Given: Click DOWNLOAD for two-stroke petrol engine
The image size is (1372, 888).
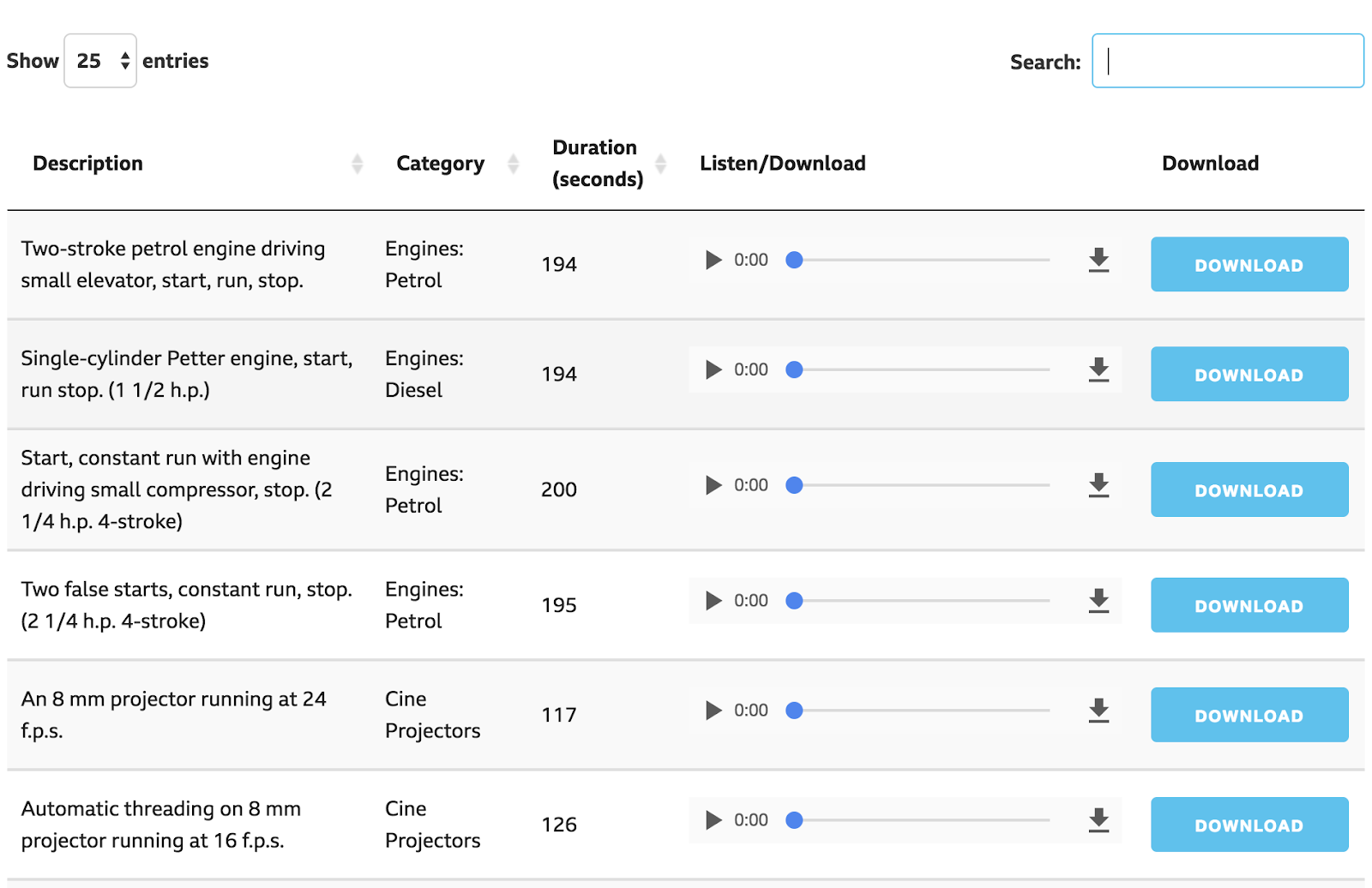Looking at the screenshot, I should pyautogui.click(x=1249, y=264).
